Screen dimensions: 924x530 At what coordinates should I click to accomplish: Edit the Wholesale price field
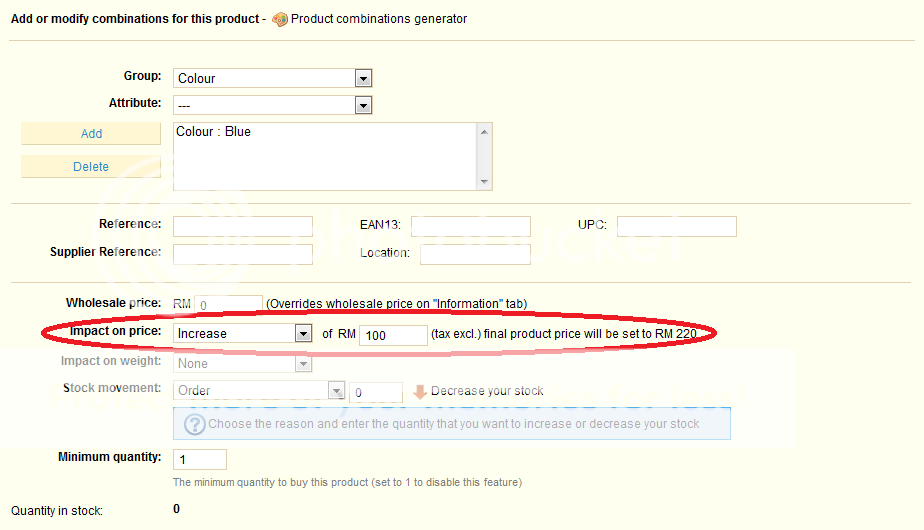(x=229, y=304)
